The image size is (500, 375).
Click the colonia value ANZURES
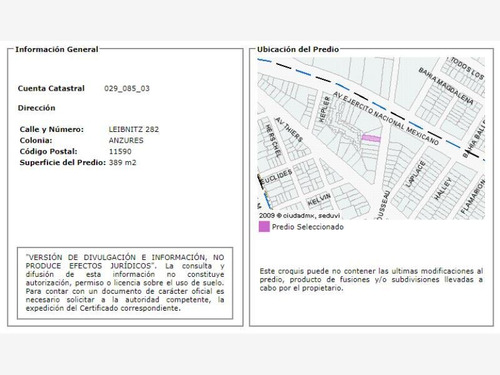[126, 140]
